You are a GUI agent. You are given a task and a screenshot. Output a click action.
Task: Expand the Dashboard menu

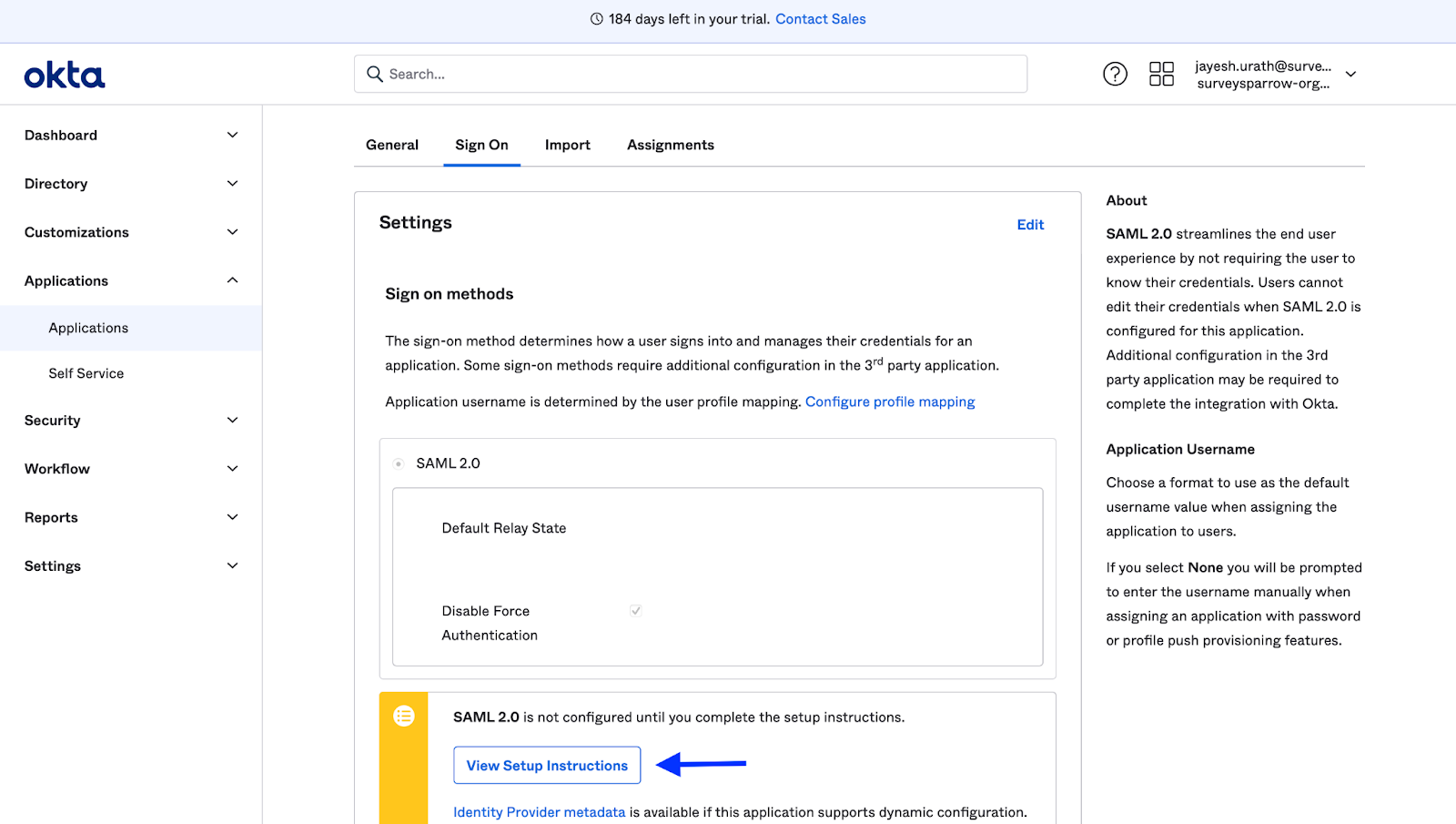tap(131, 135)
